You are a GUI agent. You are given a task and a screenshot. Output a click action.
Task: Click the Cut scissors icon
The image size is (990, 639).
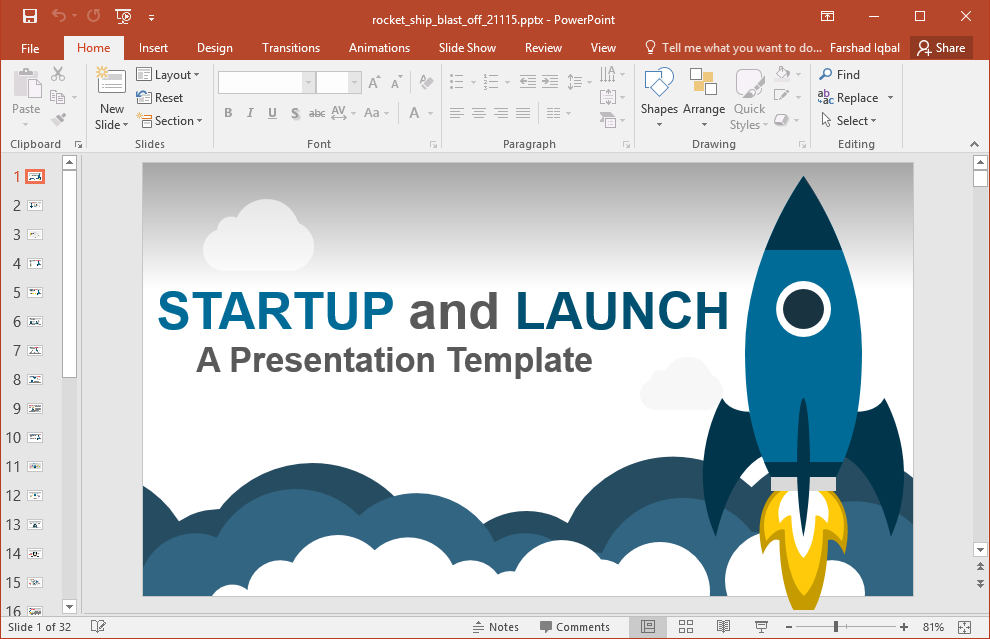click(x=58, y=74)
